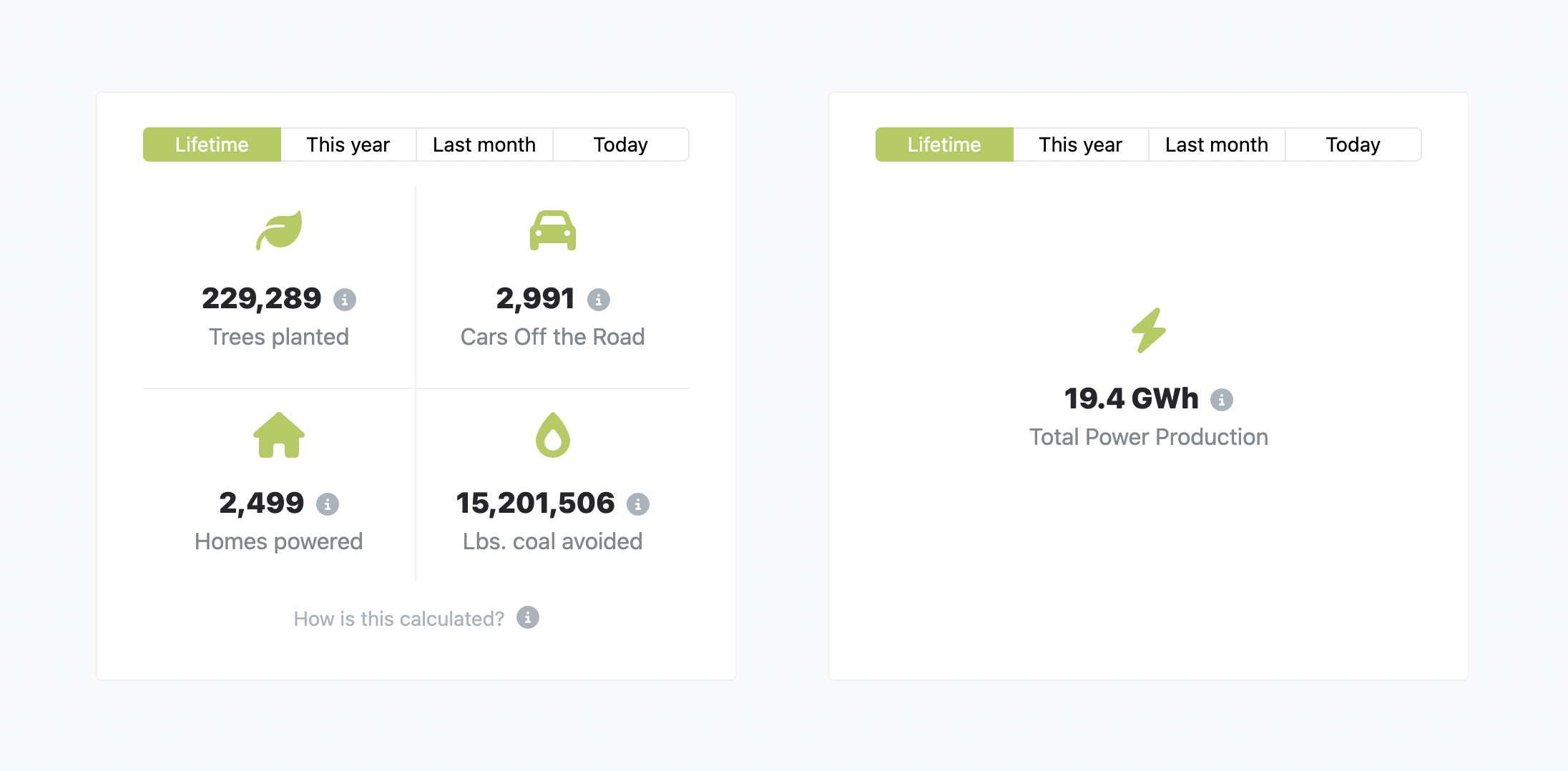This screenshot has height=771, width=1568.
Task: Click info icon next to 19.4 GWh
Action: (x=1222, y=400)
